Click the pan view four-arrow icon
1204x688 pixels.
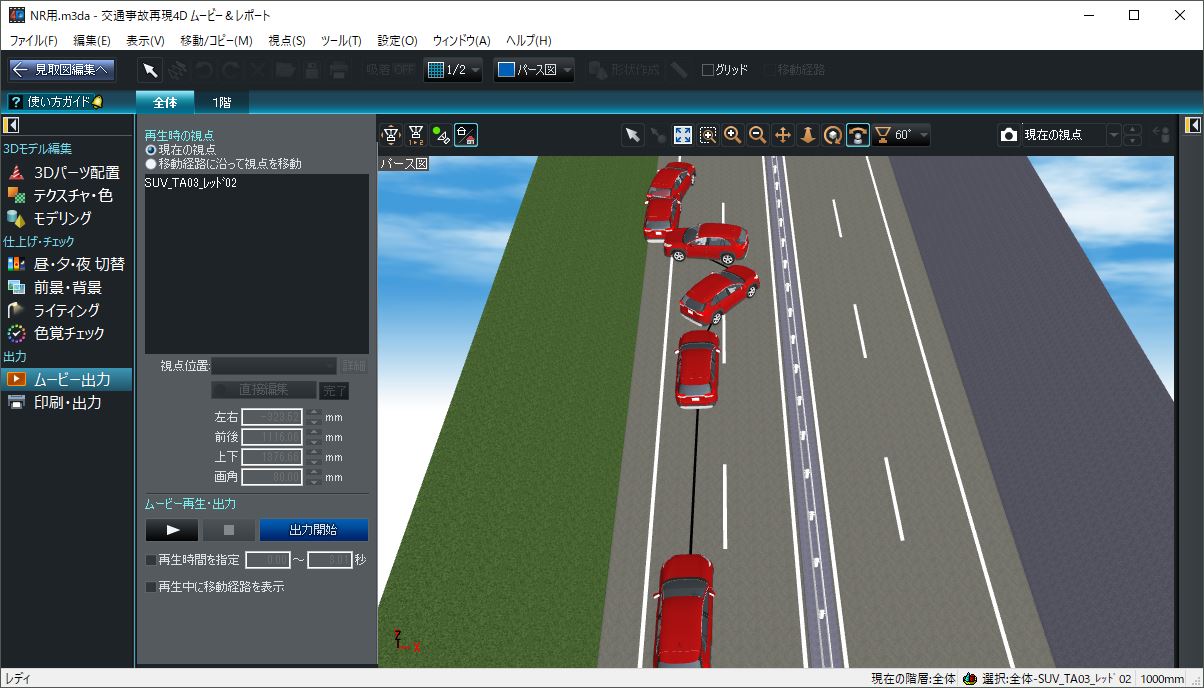[783, 135]
